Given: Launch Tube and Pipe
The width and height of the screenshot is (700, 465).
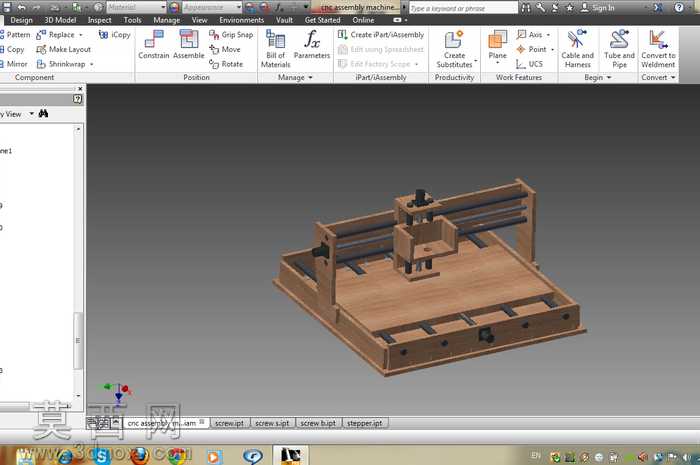Looking at the screenshot, I should 619,49.
